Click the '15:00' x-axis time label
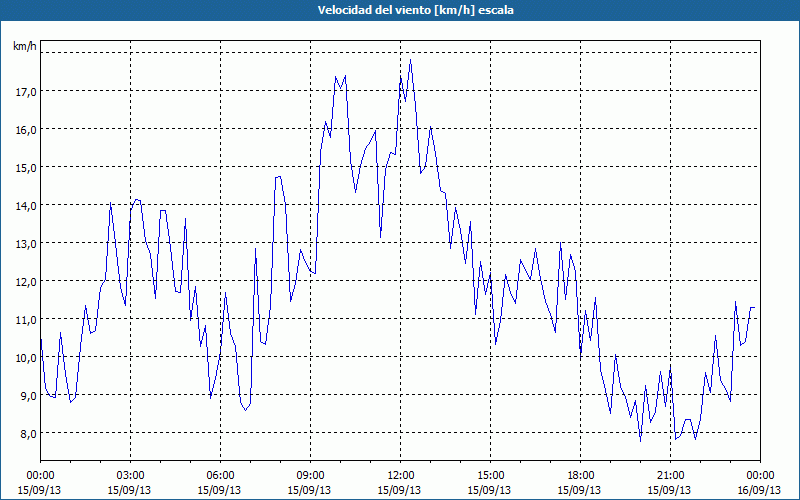The width and height of the screenshot is (800, 500). click(x=490, y=476)
